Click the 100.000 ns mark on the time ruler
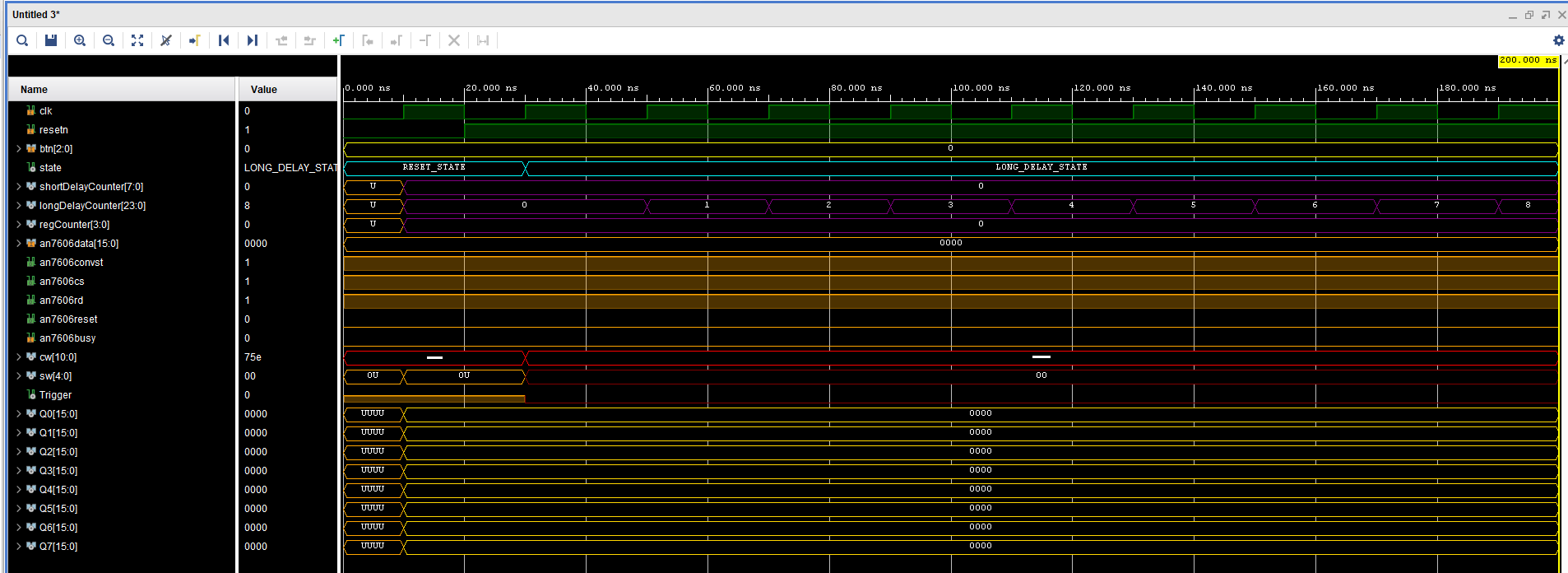 981,88
